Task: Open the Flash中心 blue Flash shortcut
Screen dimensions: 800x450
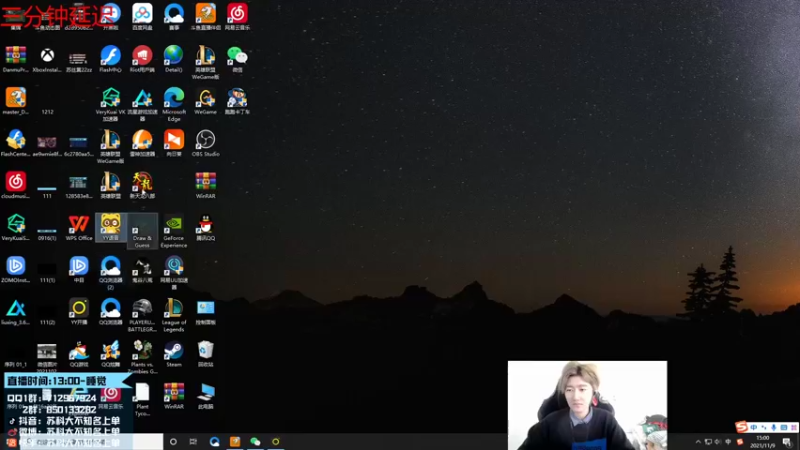Action: pyautogui.click(x=111, y=59)
